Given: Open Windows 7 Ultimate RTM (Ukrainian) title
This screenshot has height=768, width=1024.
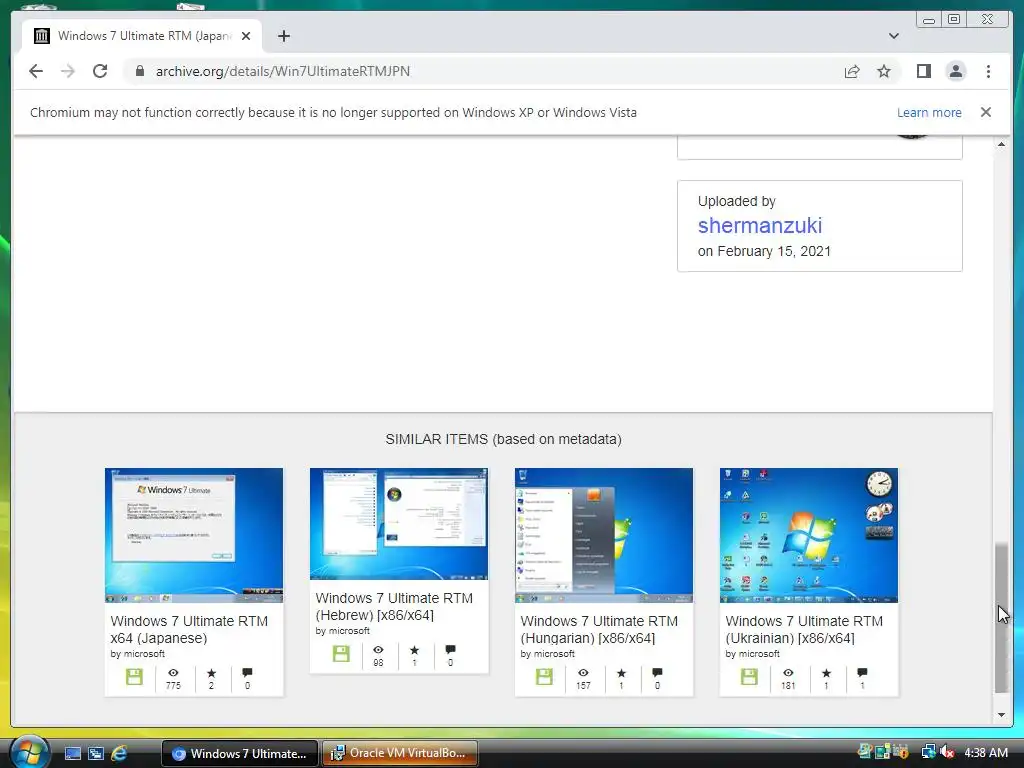Looking at the screenshot, I should [805, 630].
